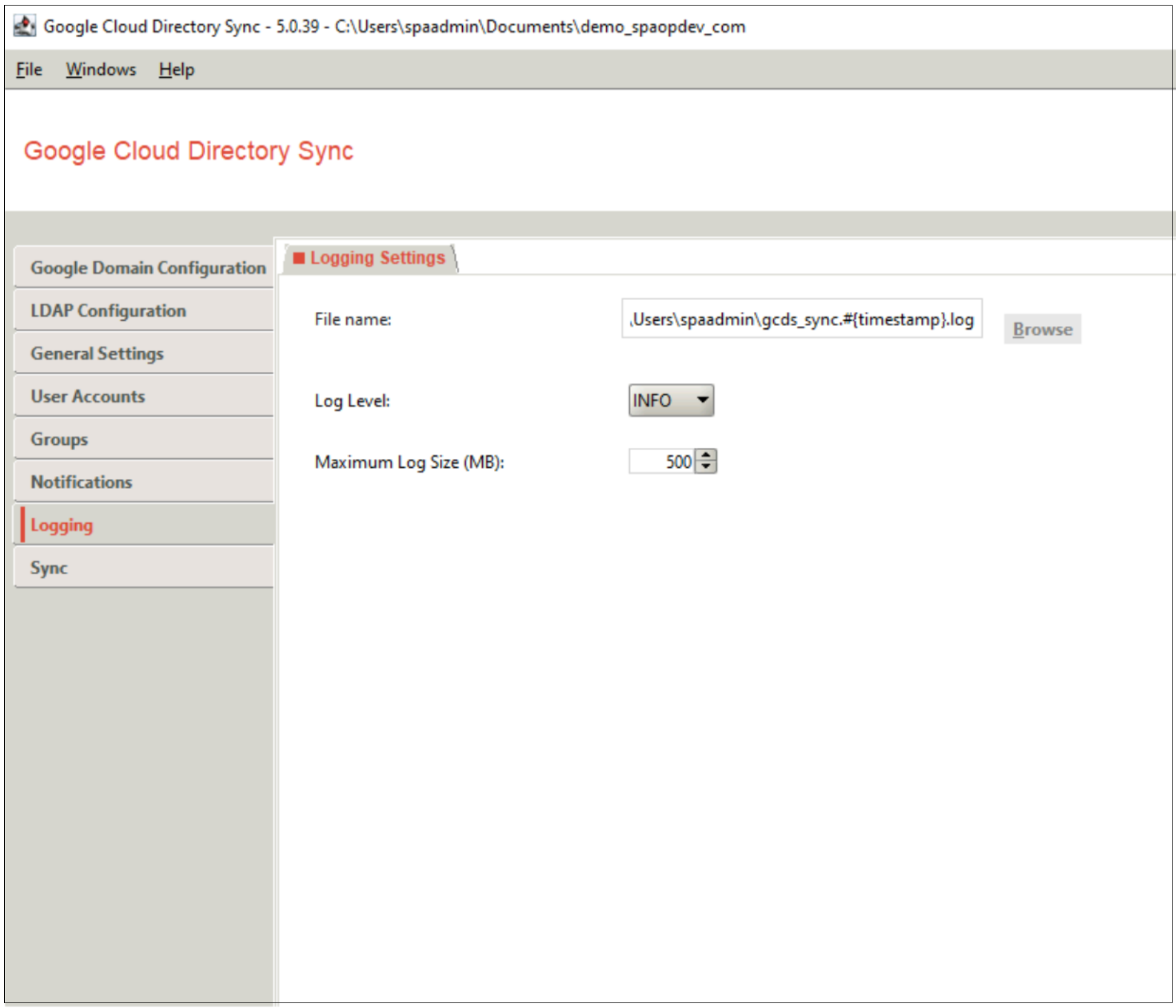
Task: Click the Logging Settings tab header
Action: click(x=377, y=258)
